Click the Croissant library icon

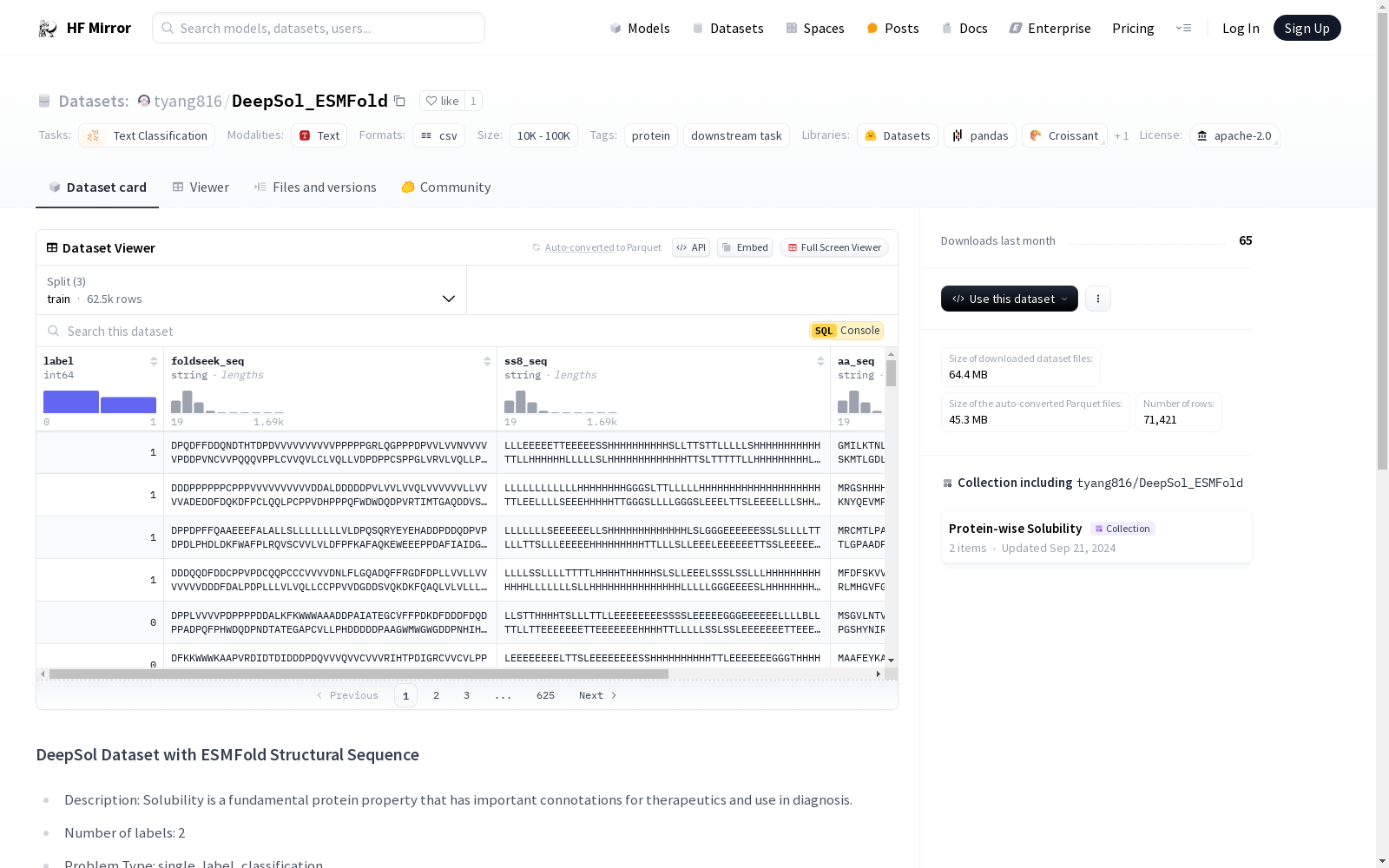click(x=1036, y=135)
